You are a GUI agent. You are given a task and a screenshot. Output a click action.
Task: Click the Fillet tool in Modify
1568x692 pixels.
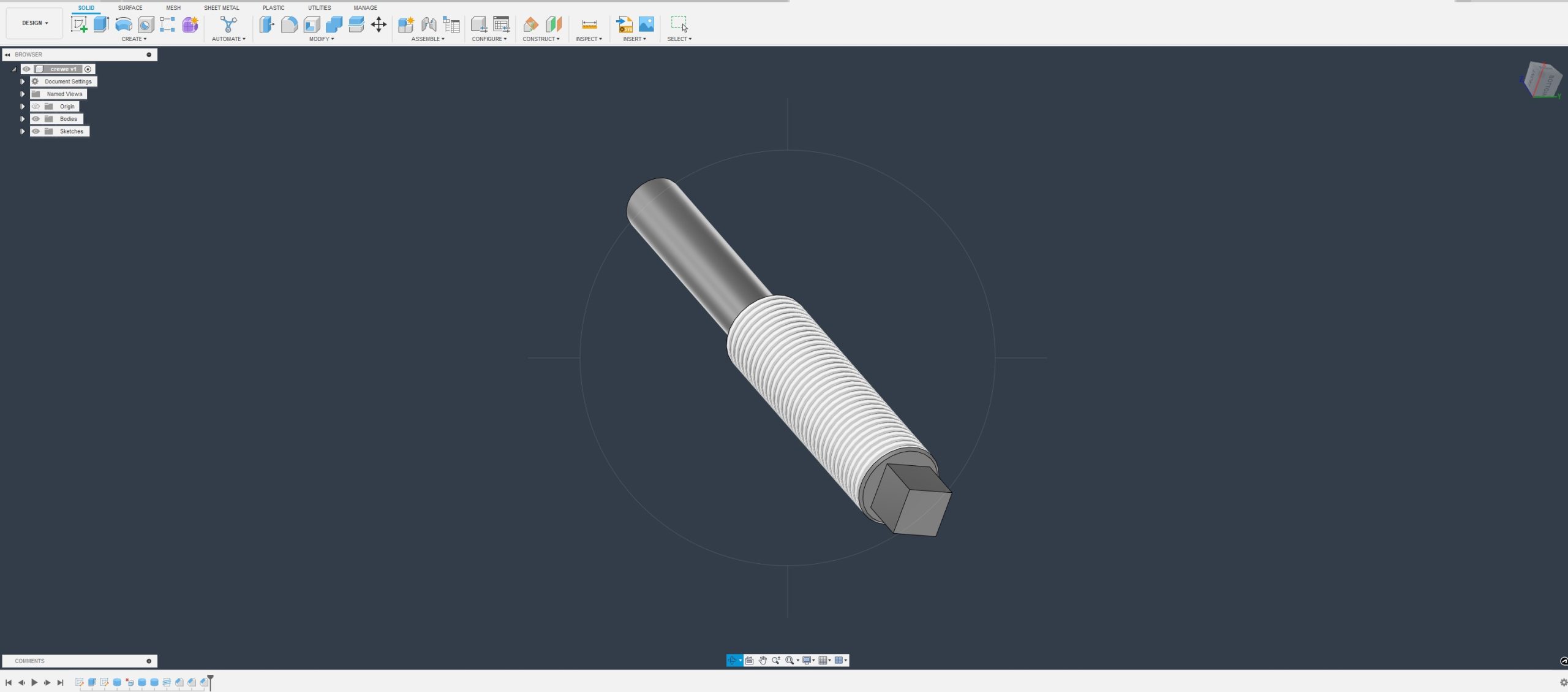[x=289, y=25]
